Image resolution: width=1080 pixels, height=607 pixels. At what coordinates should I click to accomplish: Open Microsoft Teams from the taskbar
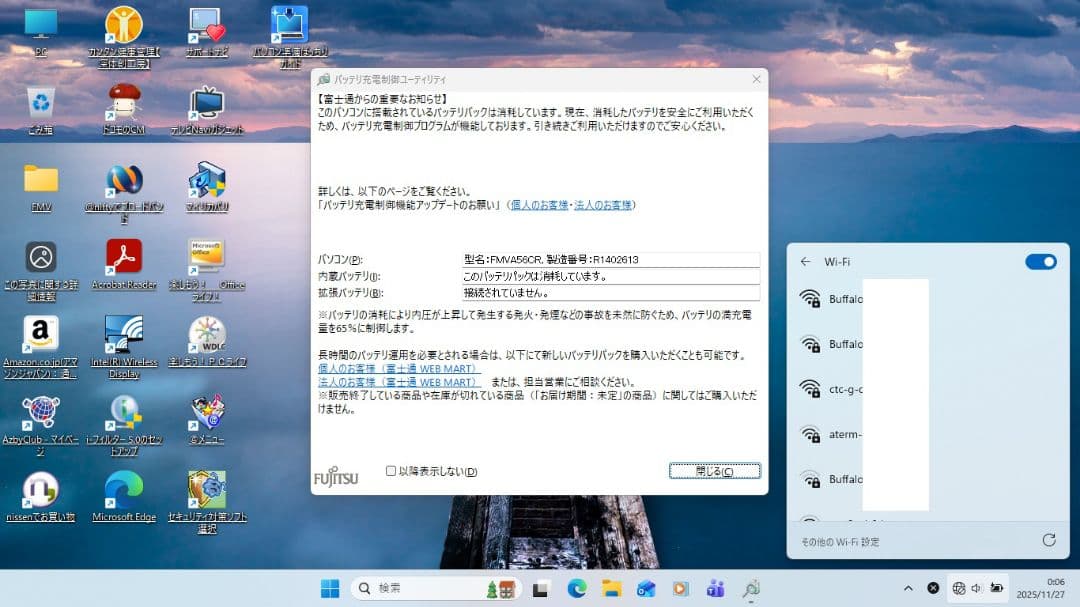click(x=715, y=588)
